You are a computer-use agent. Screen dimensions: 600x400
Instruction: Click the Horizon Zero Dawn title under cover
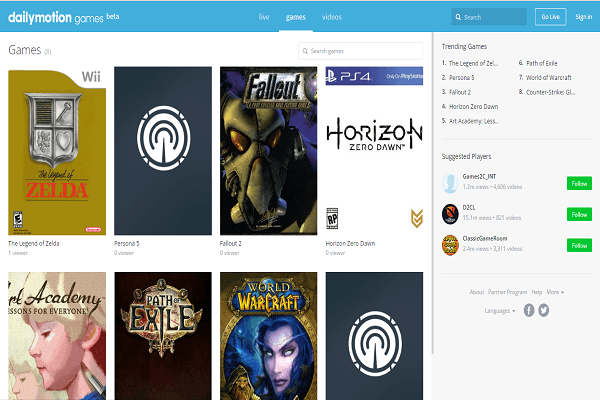coord(350,243)
